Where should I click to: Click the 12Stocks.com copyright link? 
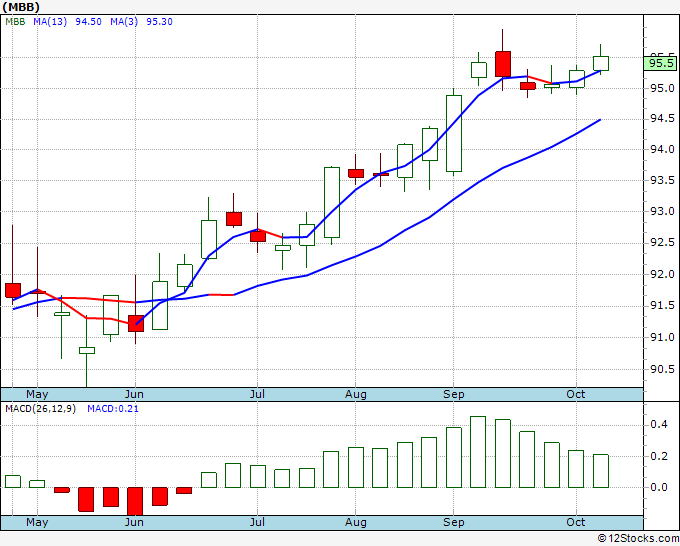pyautogui.click(x=638, y=538)
